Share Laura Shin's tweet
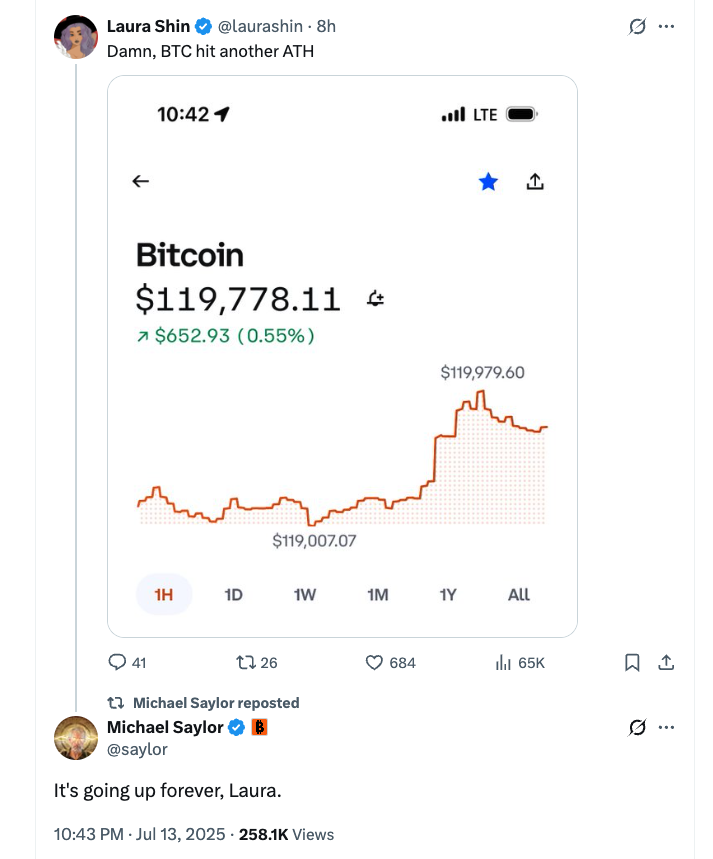713x859 pixels. (x=666, y=662)
